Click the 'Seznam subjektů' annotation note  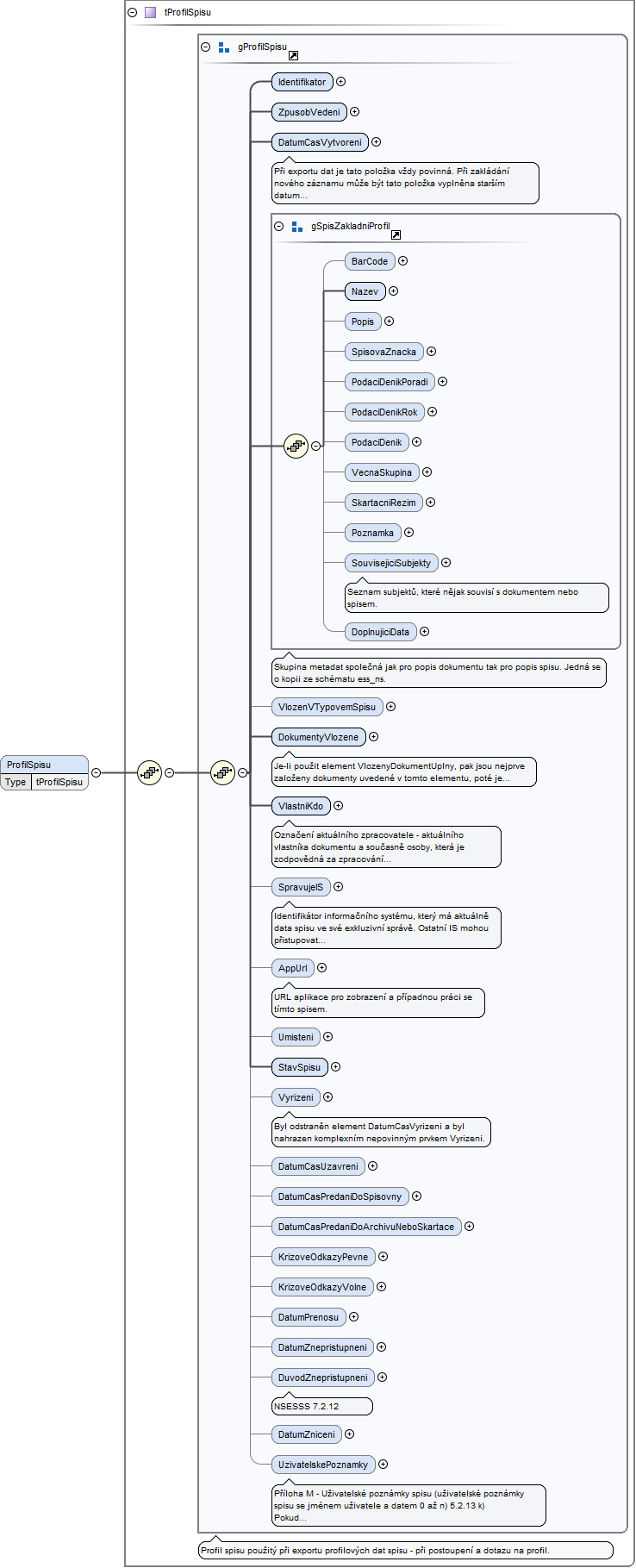point(477,597)
